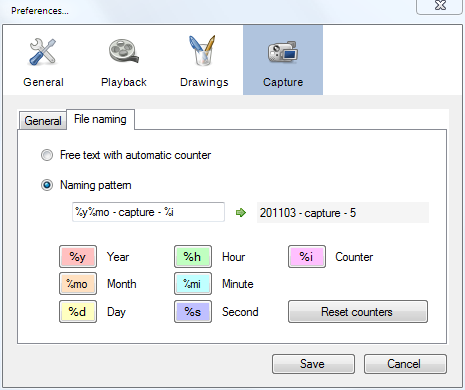Image resolution: width=465 pixels, height=390 pixels.
Task: Click the Minute label
Action: [238, 284]
